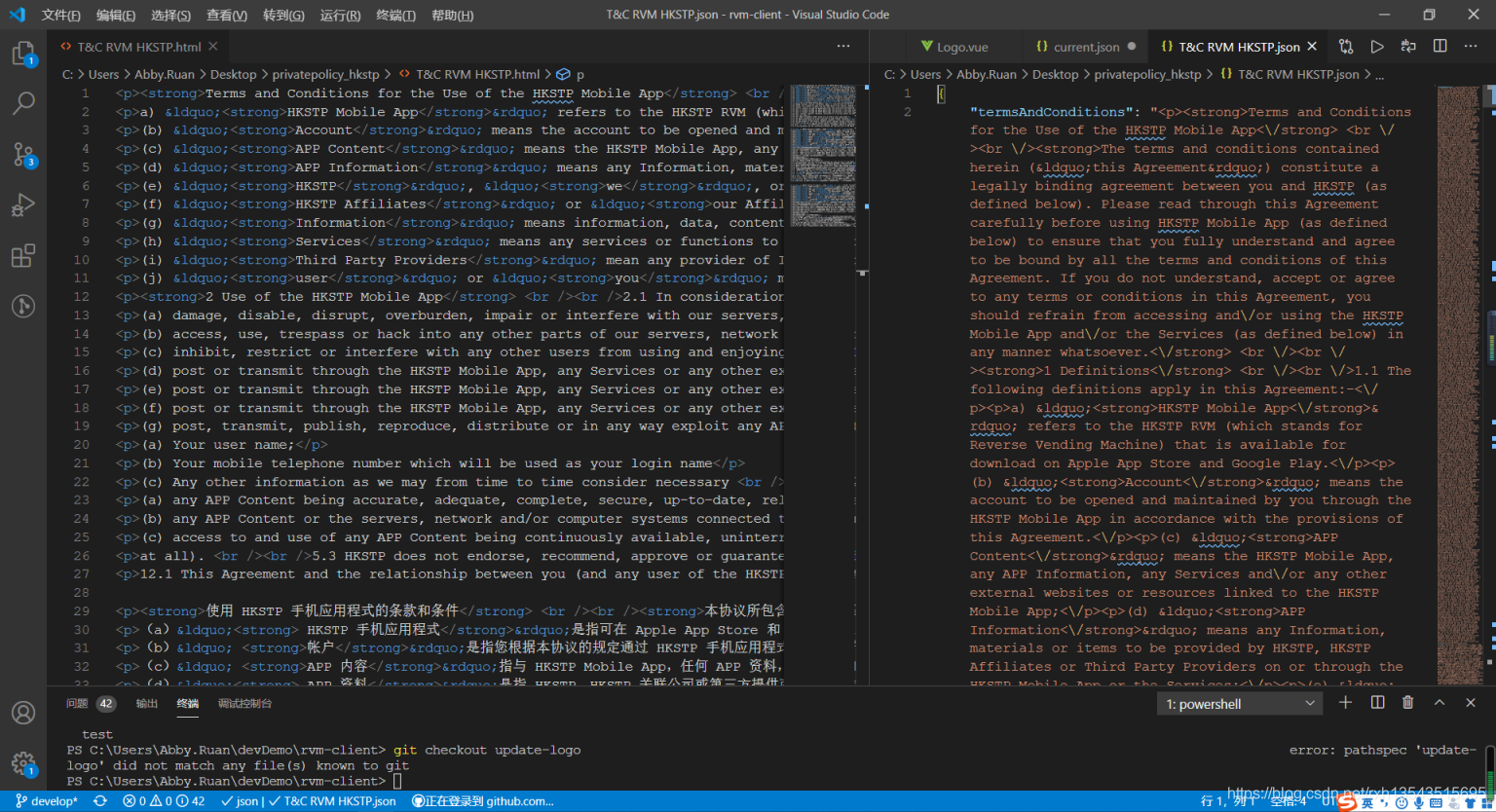This screenshot has height=812, width=1496.
Task: Split the right editor group
Action: coord(1440,47)
